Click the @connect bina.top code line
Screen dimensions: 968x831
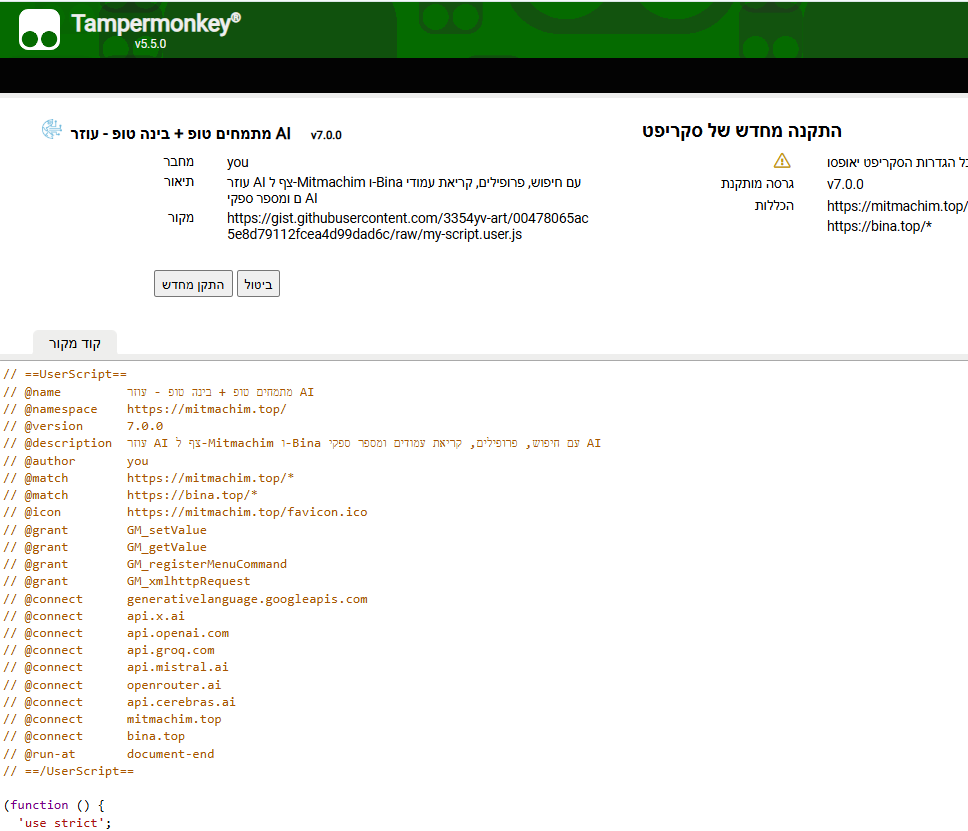[x=94, y=736]
